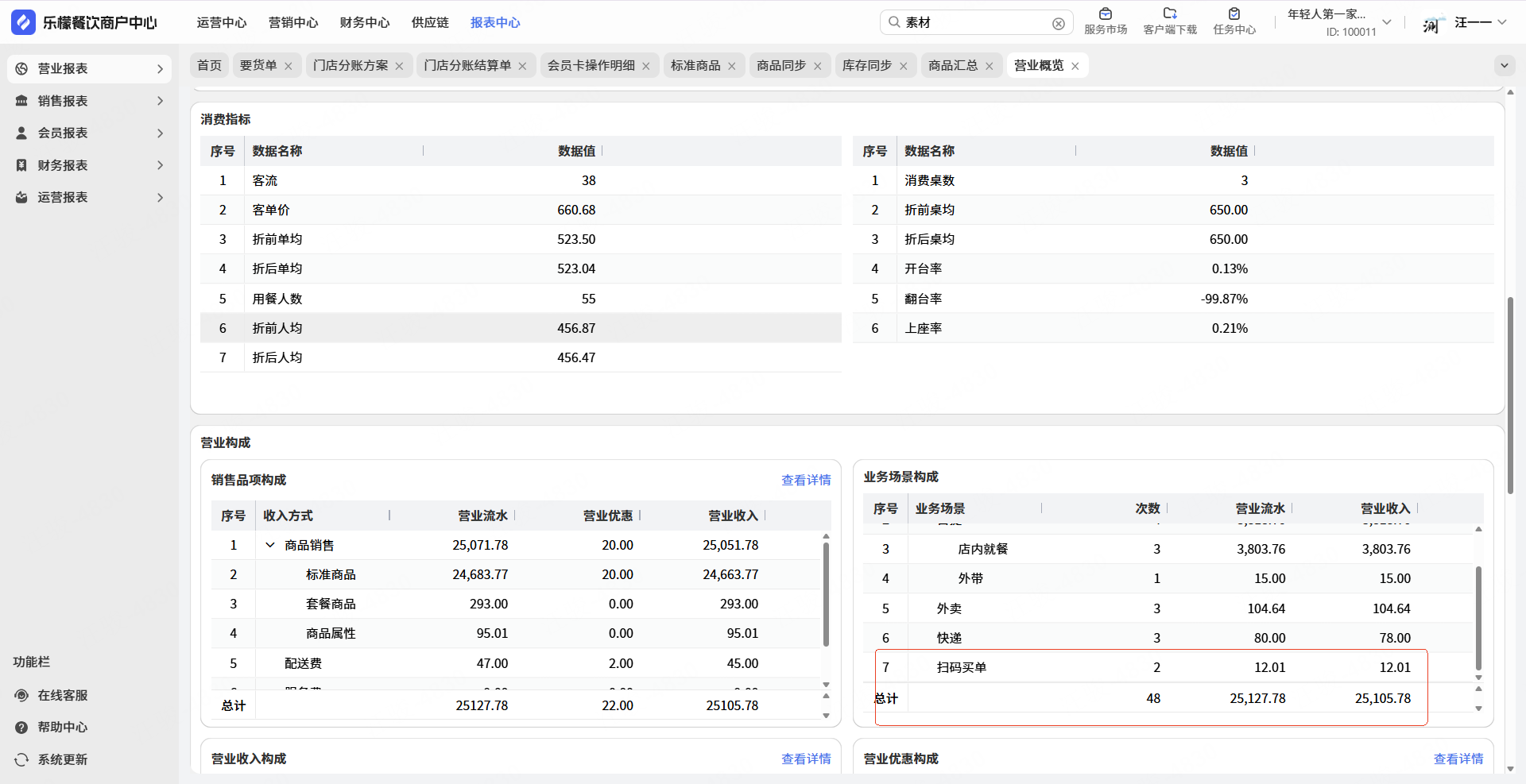Close the 库存同步 tab
This screenshot has width=1526, height=784.
904,66
